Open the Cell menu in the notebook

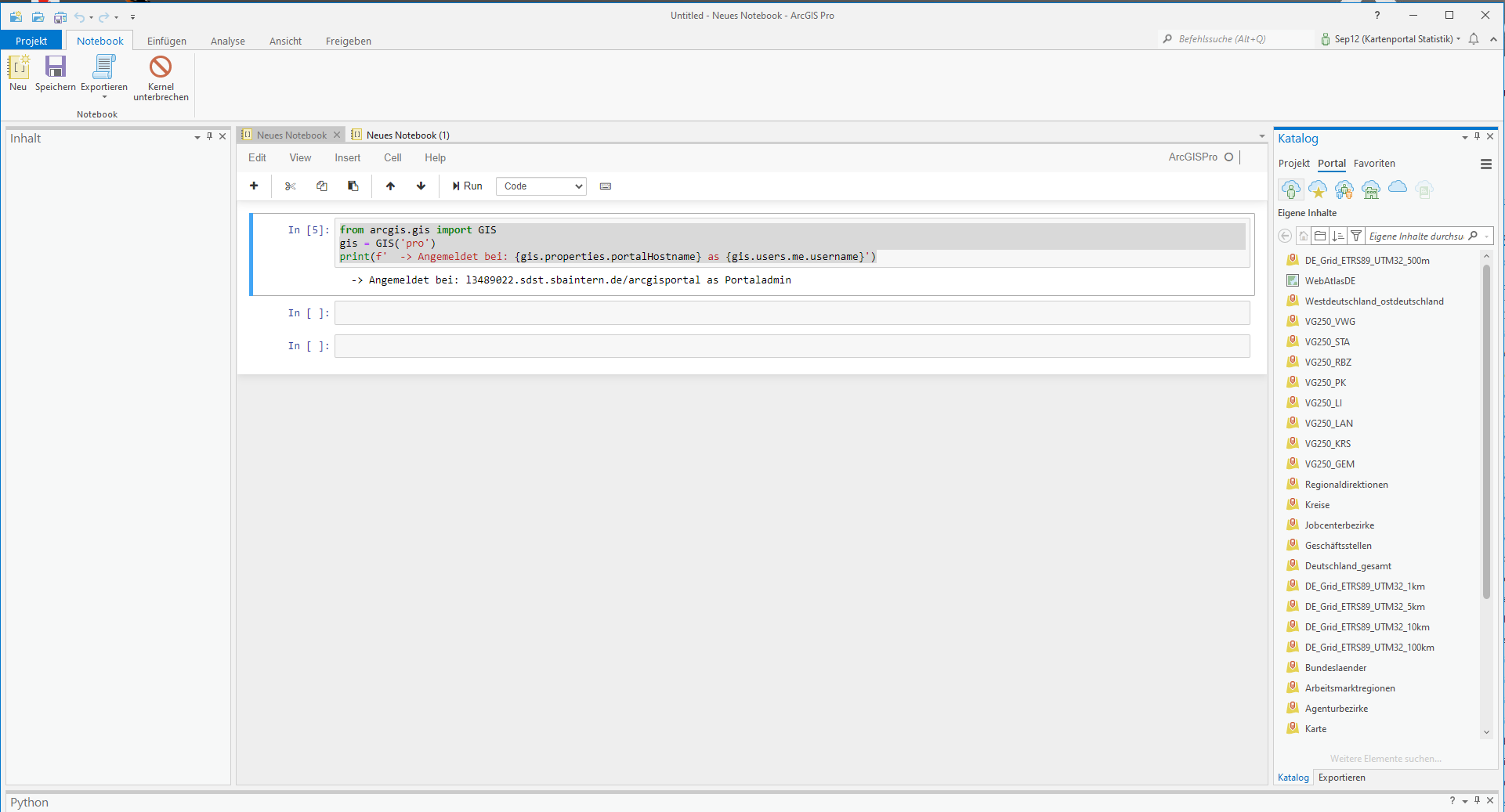point(393,157)
